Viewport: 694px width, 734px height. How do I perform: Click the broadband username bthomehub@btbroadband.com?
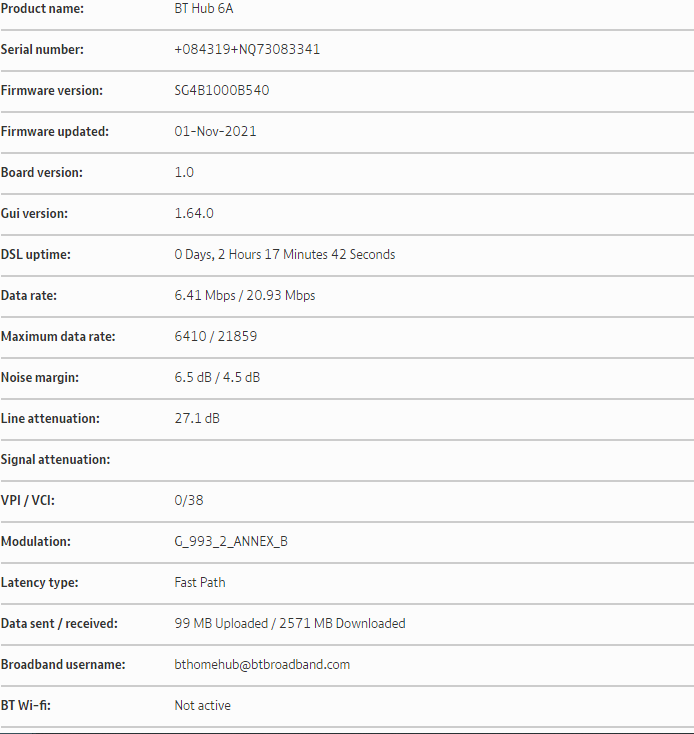pos(262,664)
